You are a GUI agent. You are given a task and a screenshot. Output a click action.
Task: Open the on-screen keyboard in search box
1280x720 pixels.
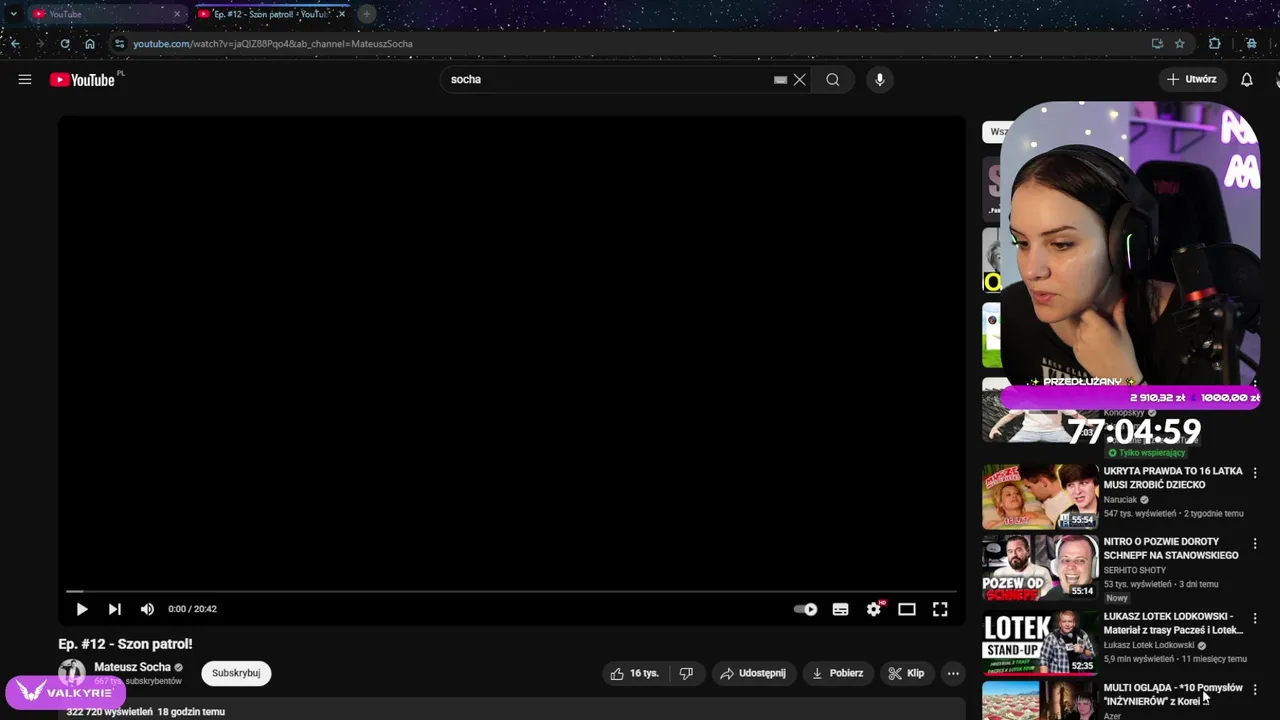pyautogui.click(x=780, y=80)
